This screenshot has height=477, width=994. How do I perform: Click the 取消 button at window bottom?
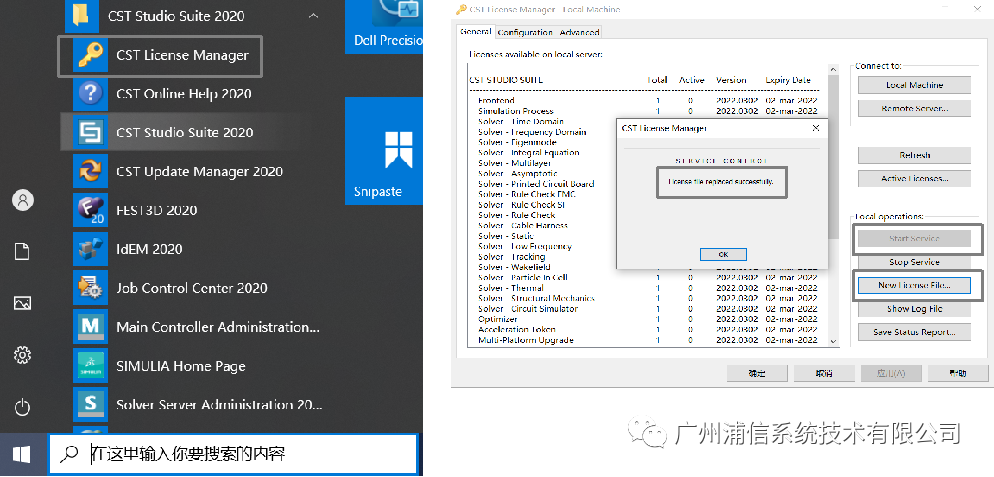pyautogui.click(x=823, y=374)
